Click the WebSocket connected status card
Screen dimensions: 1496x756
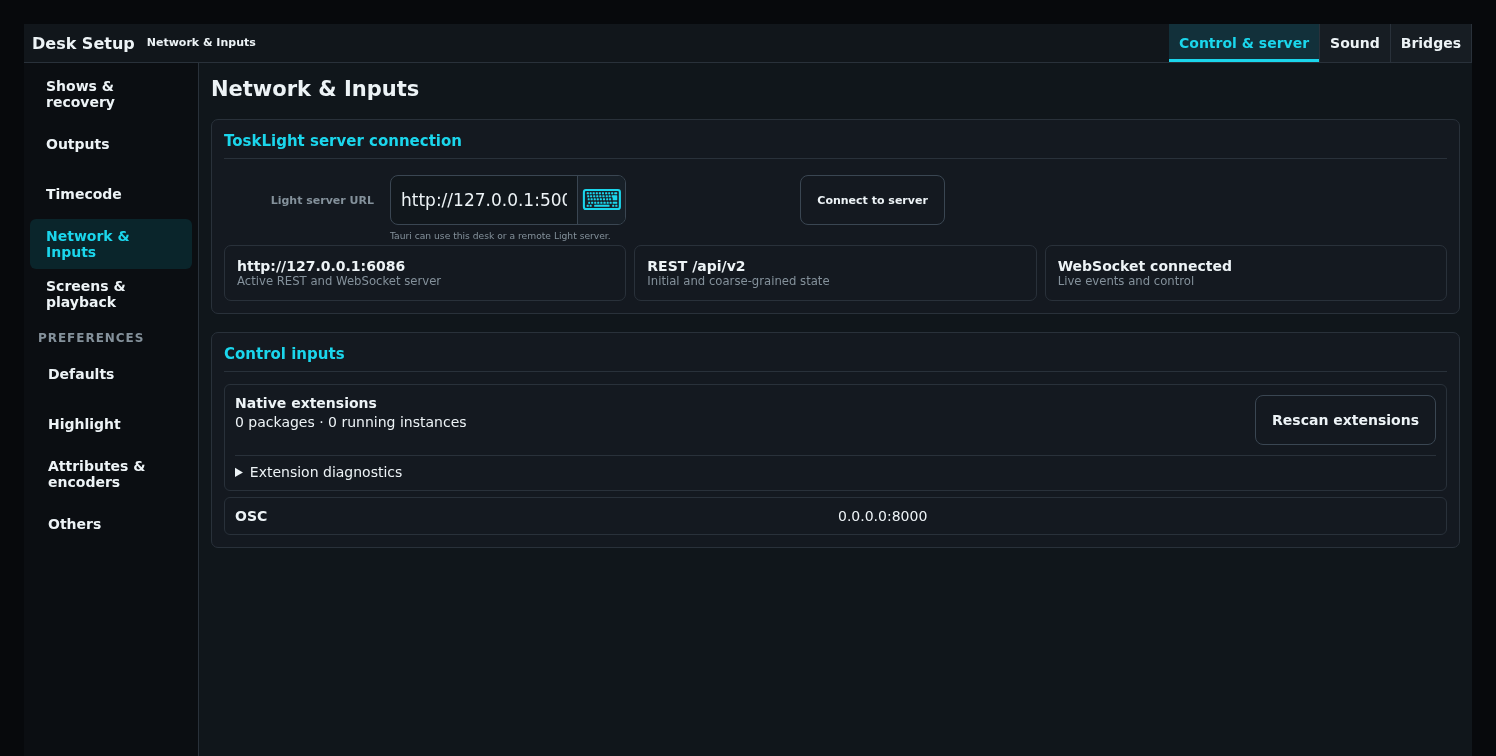click(x=1246, y=273)
